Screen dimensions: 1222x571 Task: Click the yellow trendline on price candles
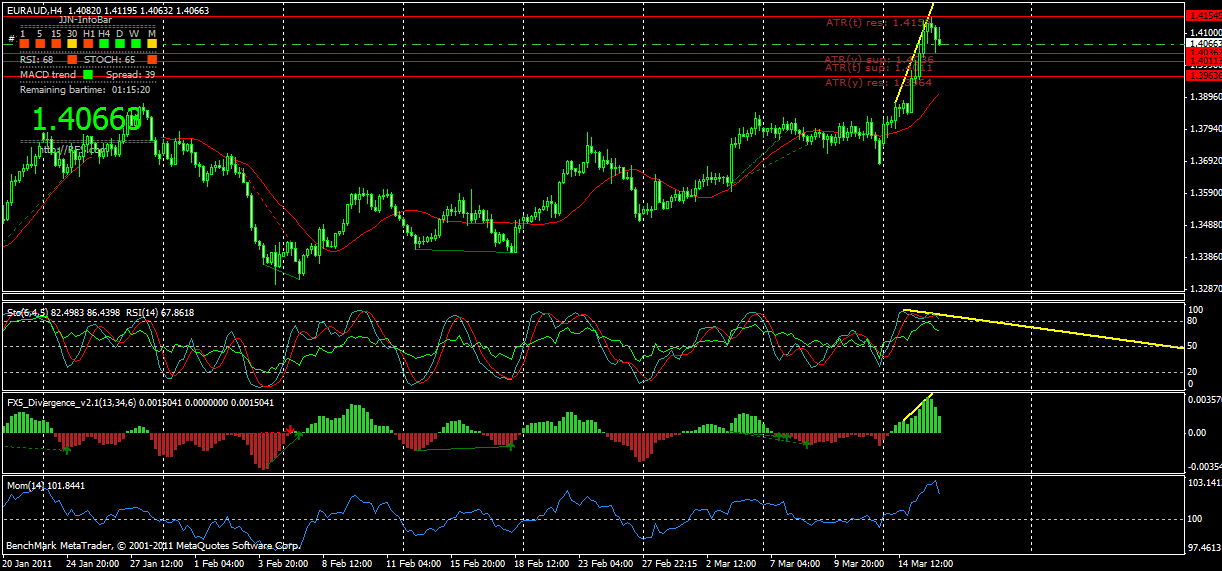click(x=913, y=55)
